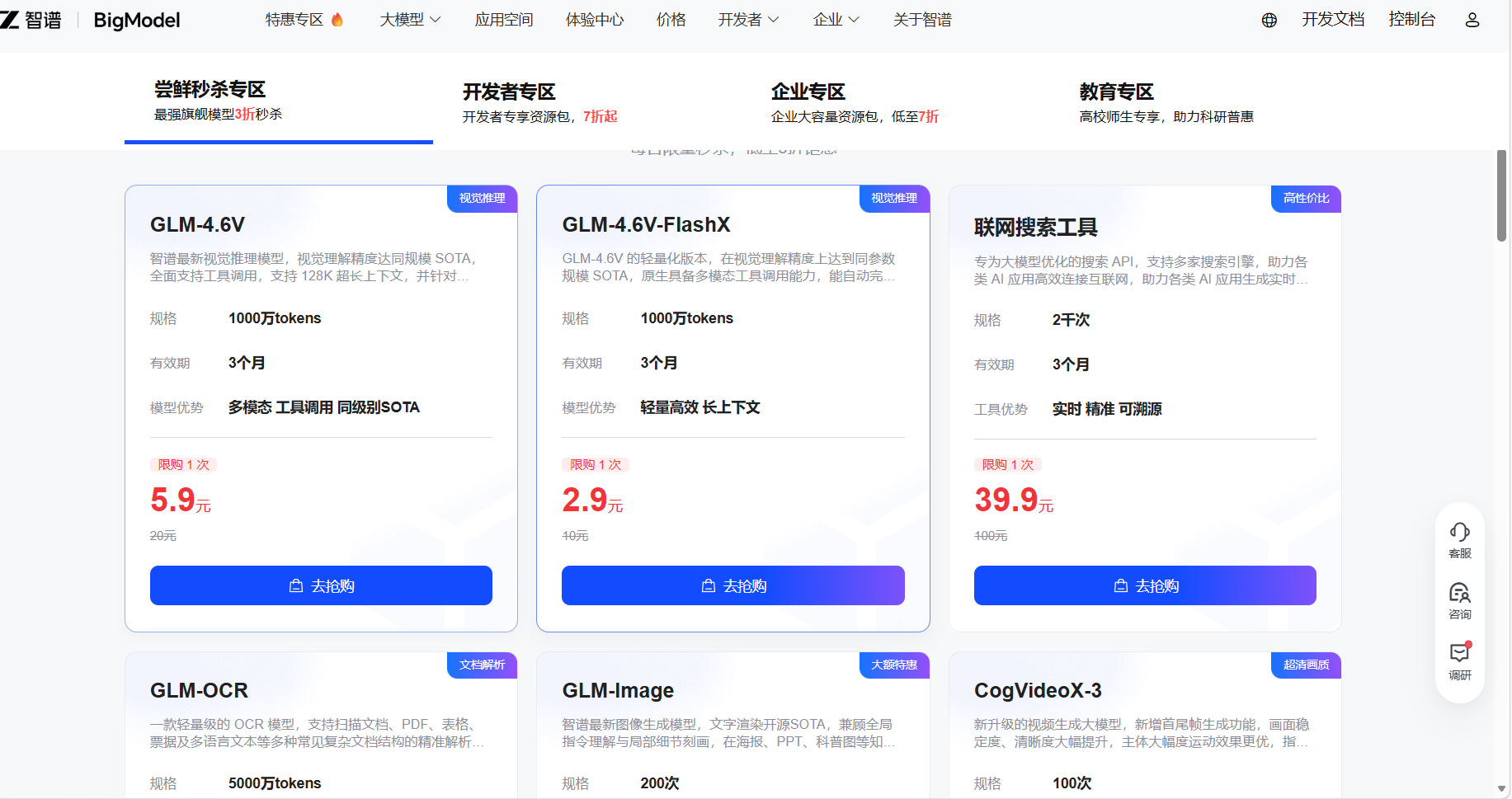Open the 特惠专区 menu item
This screenshot has width=1512, height=799.
(294, 20)
